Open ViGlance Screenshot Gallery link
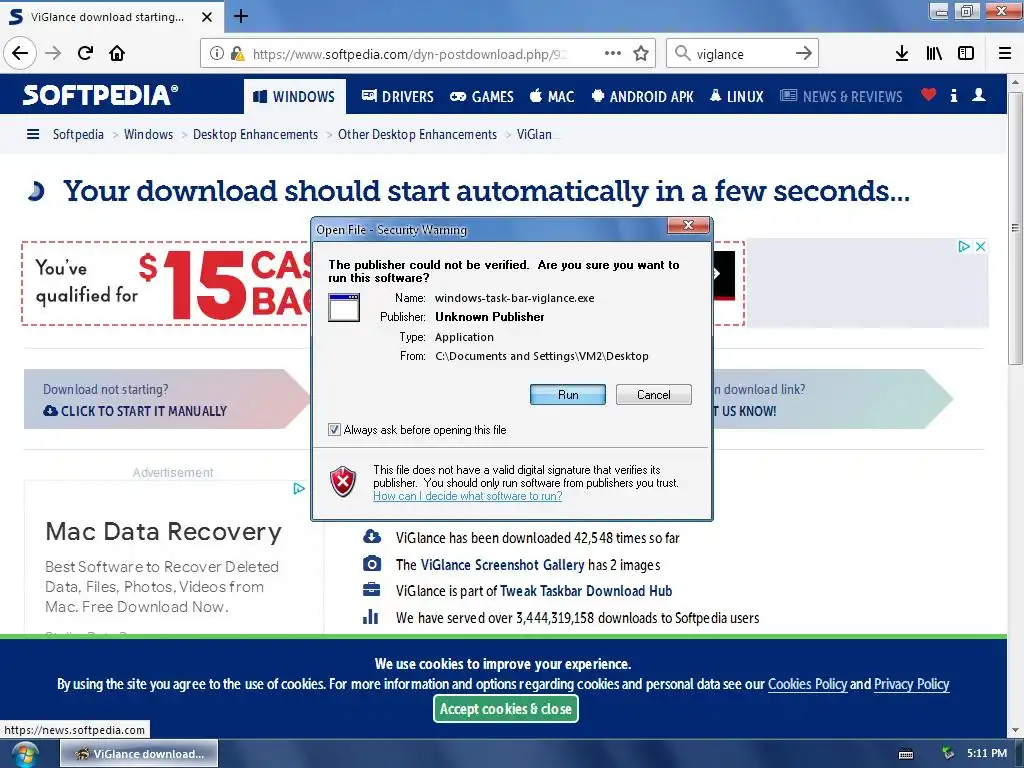The height and width of the screenshot is (768, 1024). click(502, 565)
